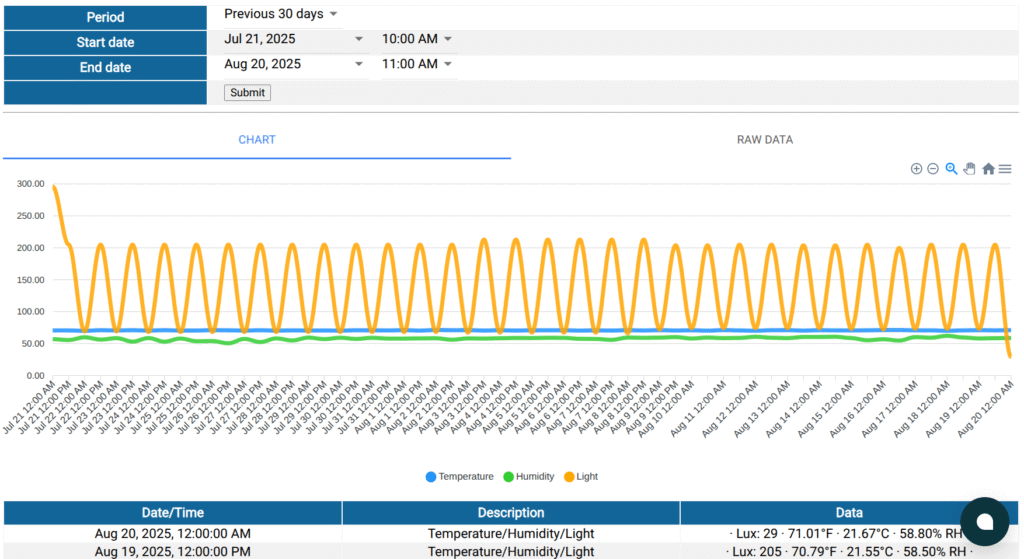Enable the panning hand tool
This screenshot has height=559, width=1024.
pos(969,169)
